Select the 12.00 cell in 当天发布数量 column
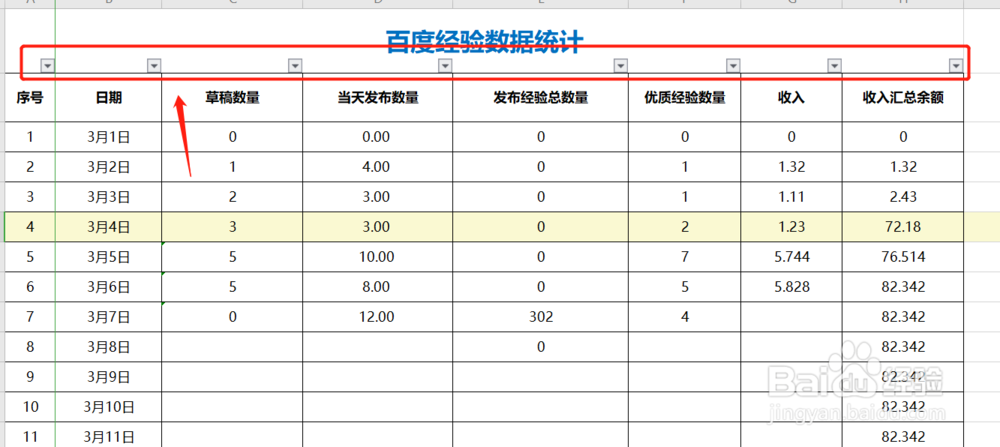 [x=378, y=317]
